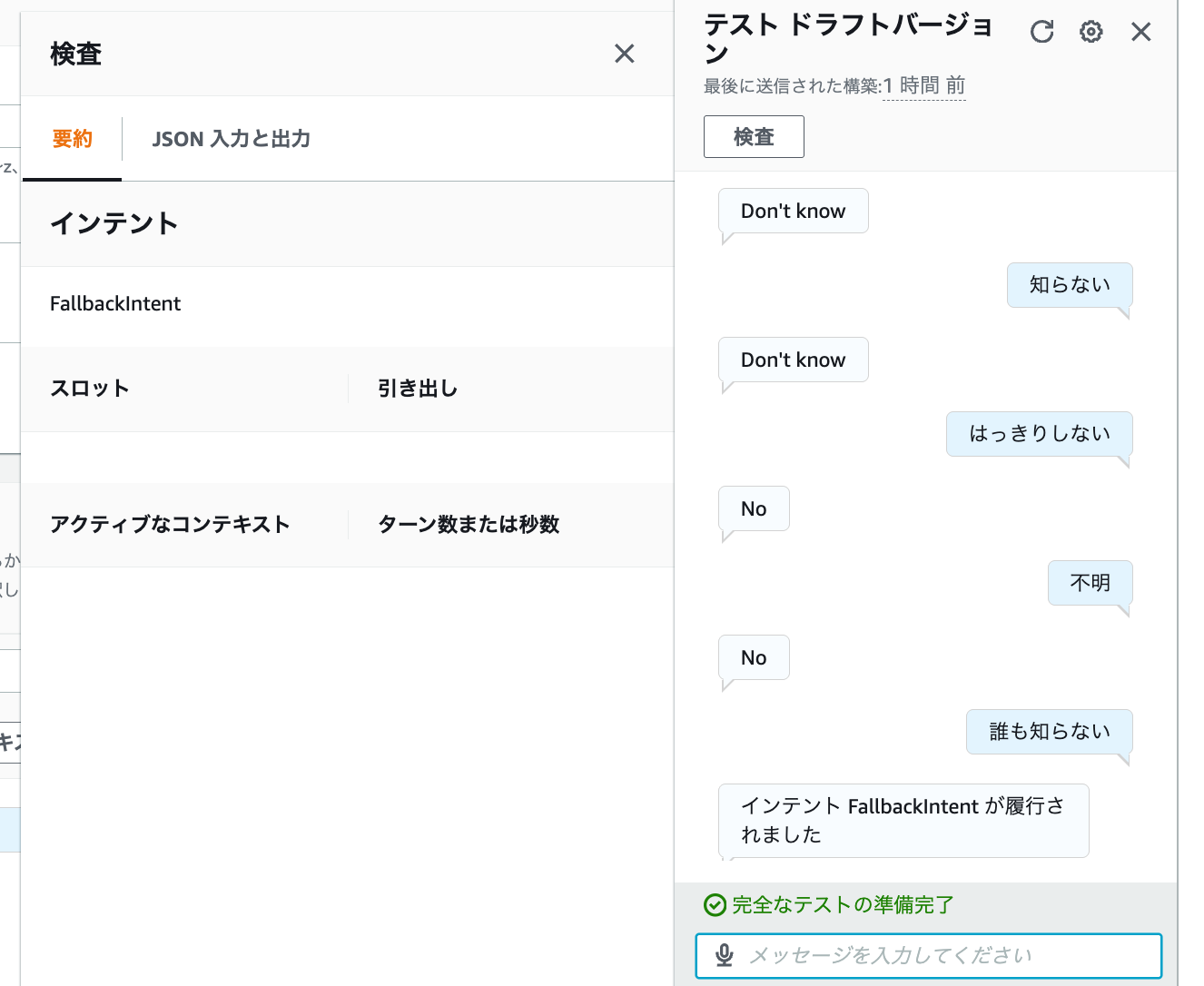1204x986 pixels.
Task: Click the ターン数または秒数 column header
Action: point(469,525)
